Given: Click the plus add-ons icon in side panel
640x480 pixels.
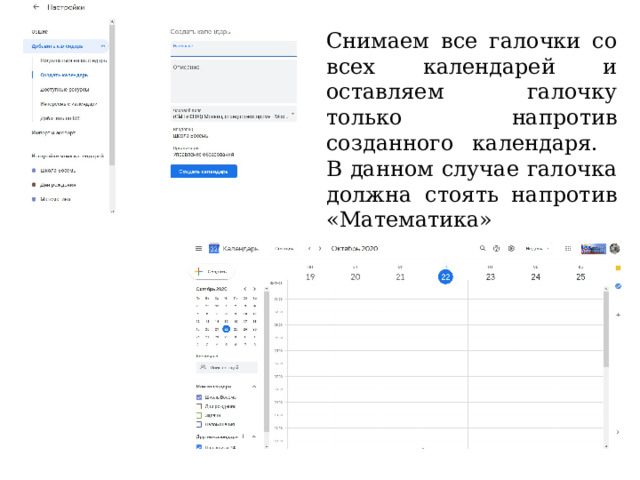Looking at the screenshot, I should (618, 315).
